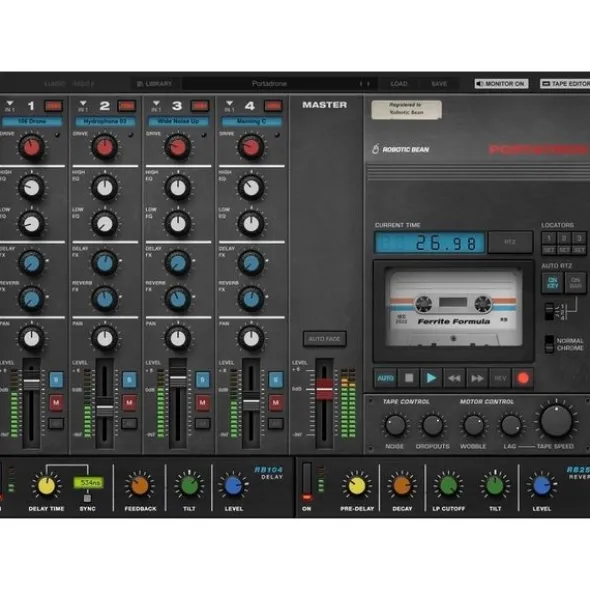Open the Library menu
Image resolution: width=590 pixels, height=591 pixels.
[154, 84]
